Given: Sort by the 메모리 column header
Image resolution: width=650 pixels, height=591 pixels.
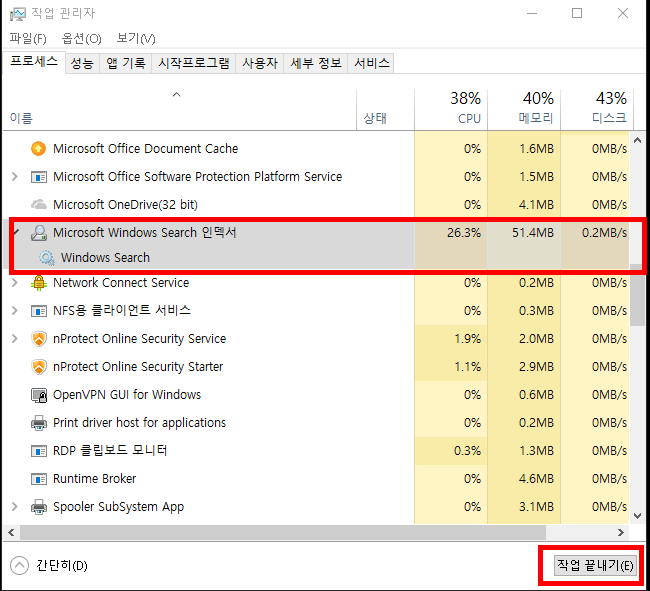Looking at the screenshot, I should pos(524,110).
